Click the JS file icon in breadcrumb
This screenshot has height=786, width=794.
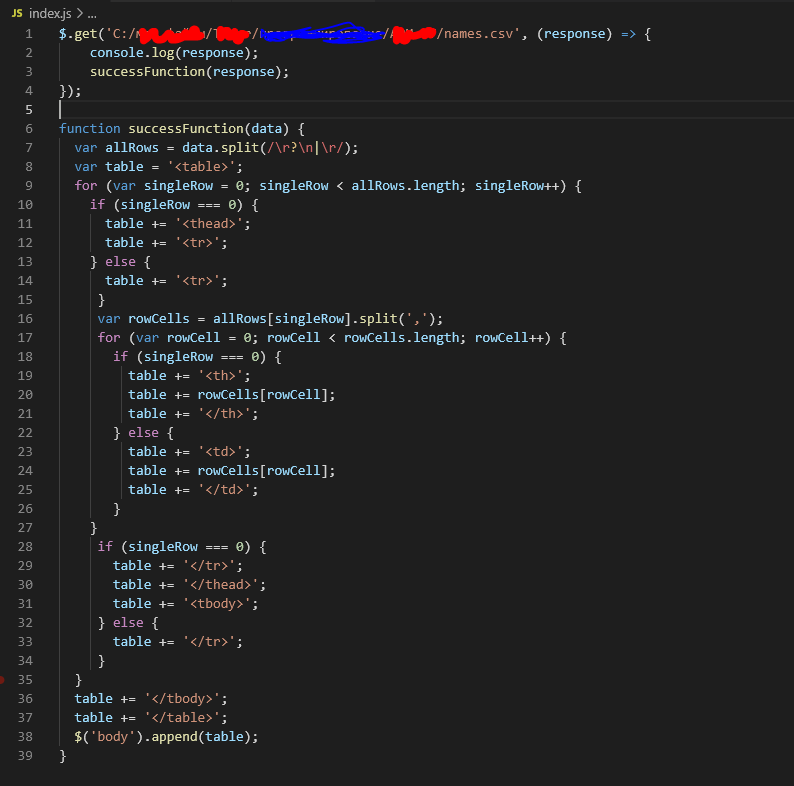(17, 13)
